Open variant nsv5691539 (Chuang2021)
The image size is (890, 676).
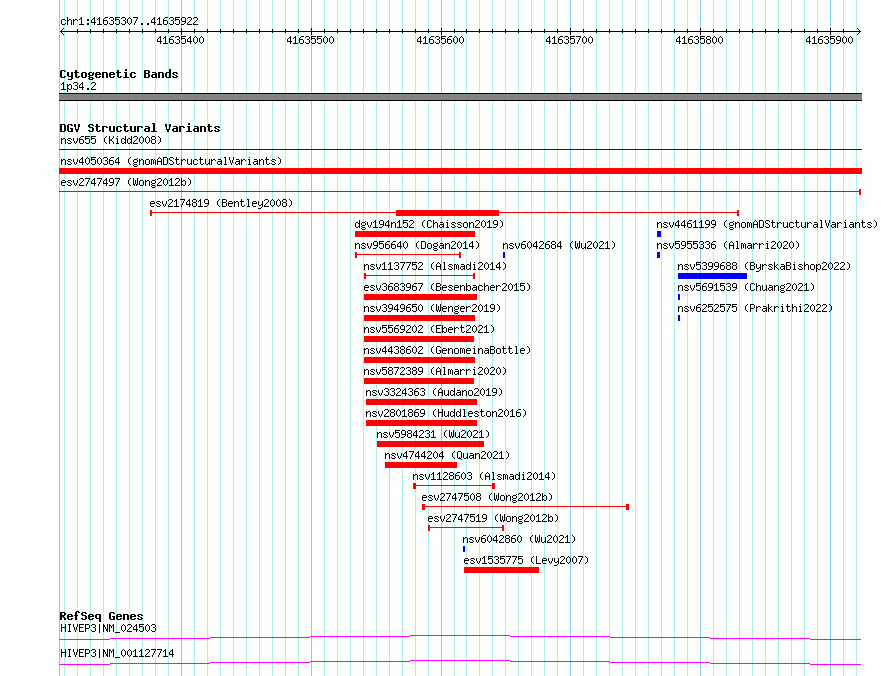[x=746, y=287]
